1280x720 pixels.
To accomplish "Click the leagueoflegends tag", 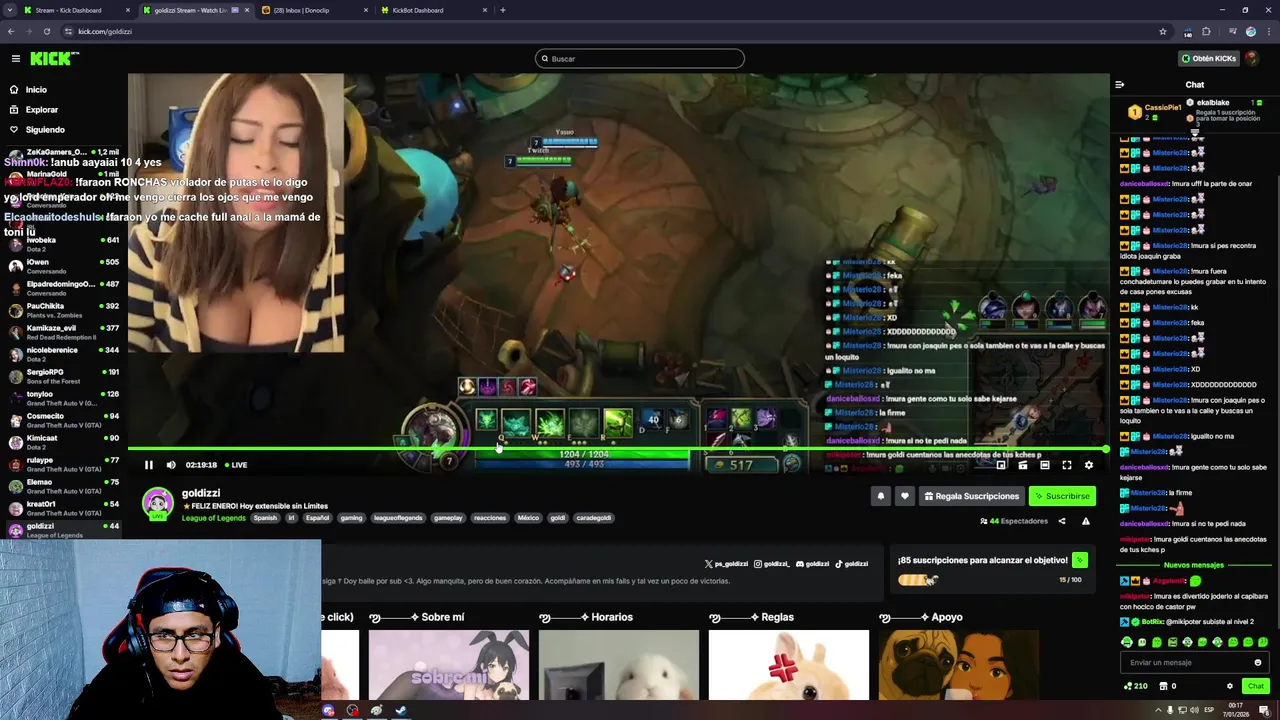I will coord(398,518).
